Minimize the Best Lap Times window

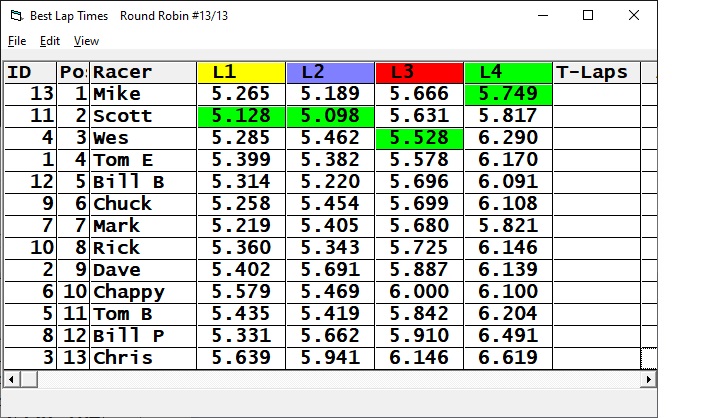click(x=543, y=16)
